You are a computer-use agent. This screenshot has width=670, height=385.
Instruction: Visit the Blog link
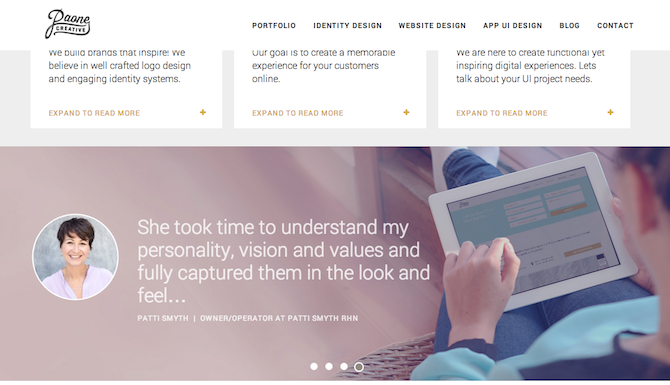(x=570, y=26)
